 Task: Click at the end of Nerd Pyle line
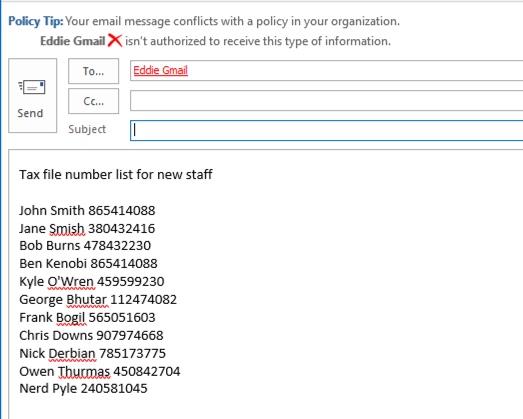[x=148, y=389]
